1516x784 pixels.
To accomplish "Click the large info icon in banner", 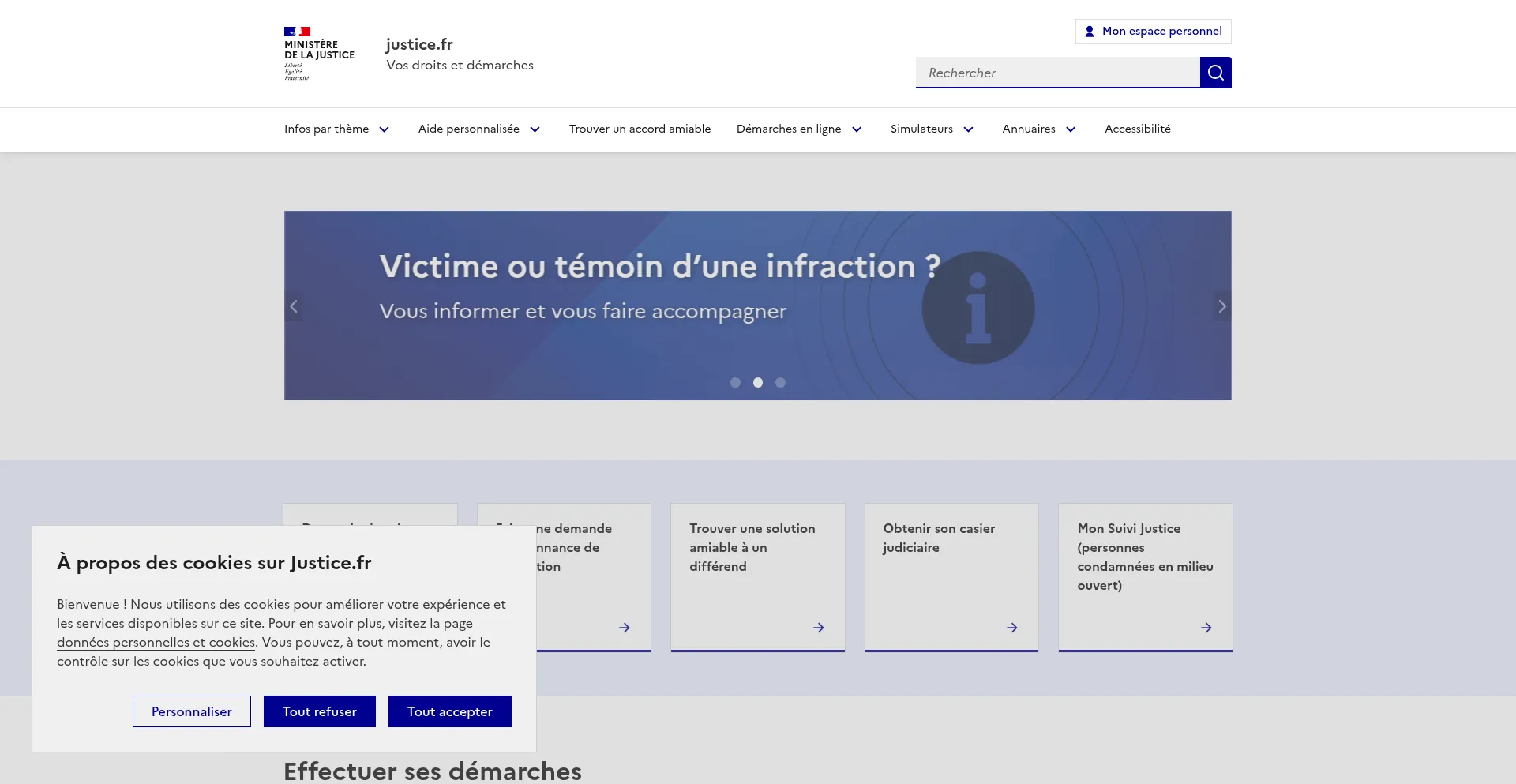I will click(978, 308).
